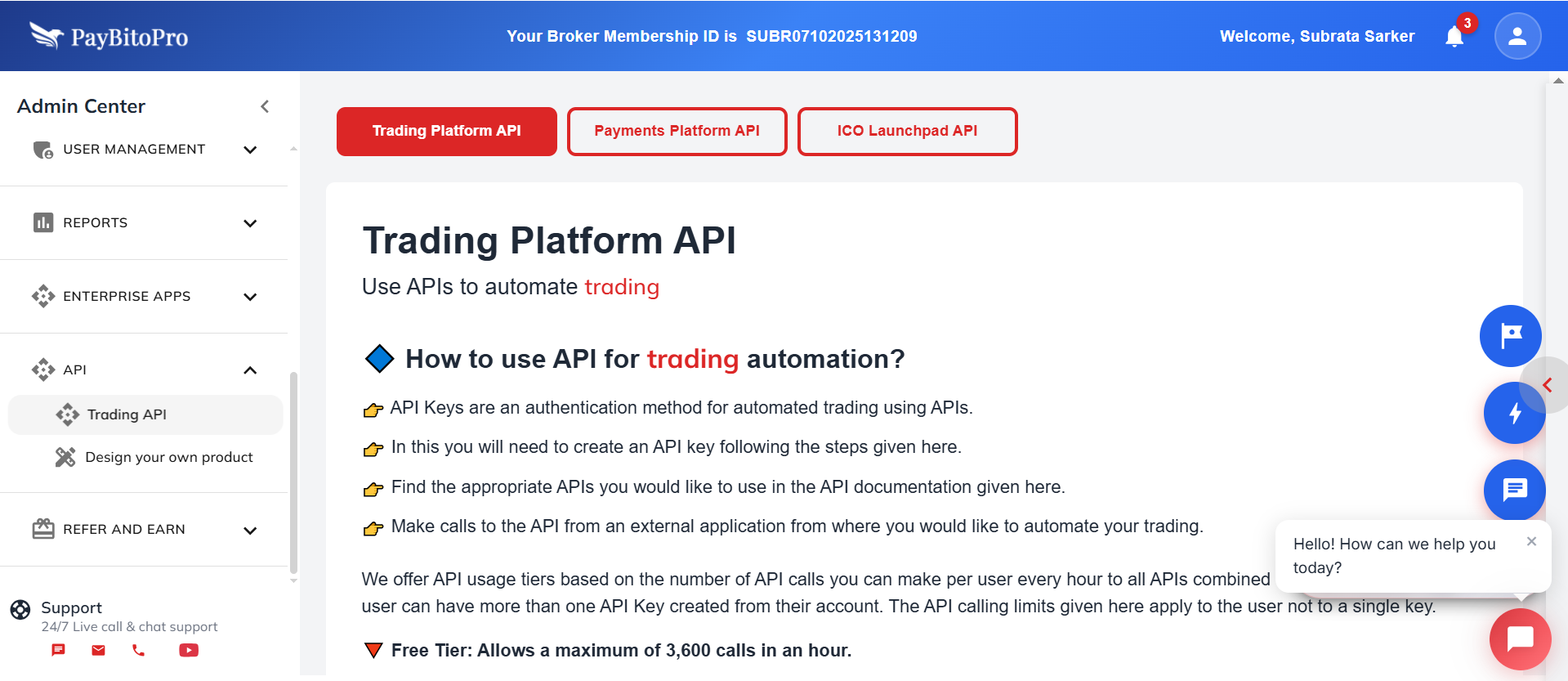Click the API section icon
Screen dimensions: 1568x681
(43, 370)
